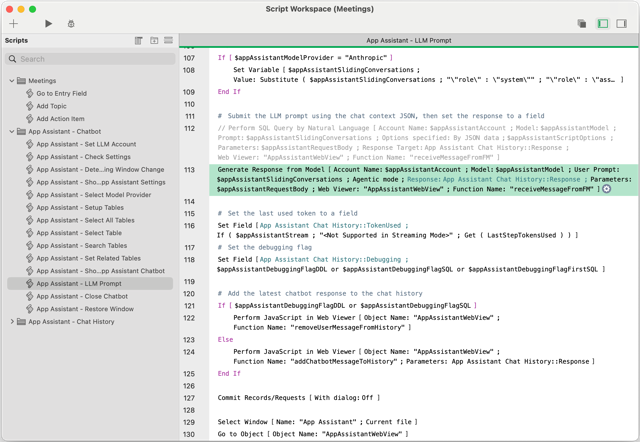Click the script icon beside Close Chatbot
Screen dimensions: 640x442
[30, 296]
